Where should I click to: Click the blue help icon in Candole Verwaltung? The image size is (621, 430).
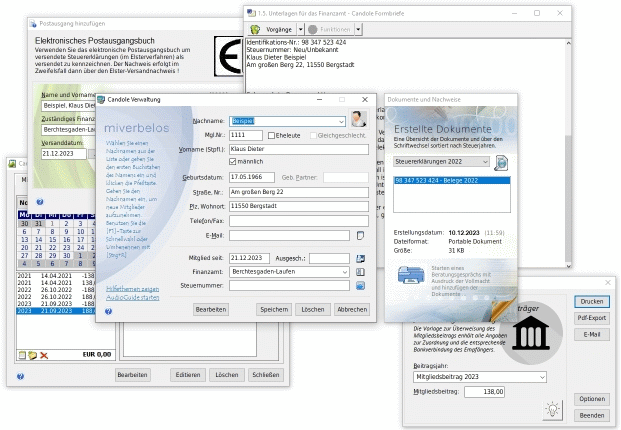tap(108, 312)
